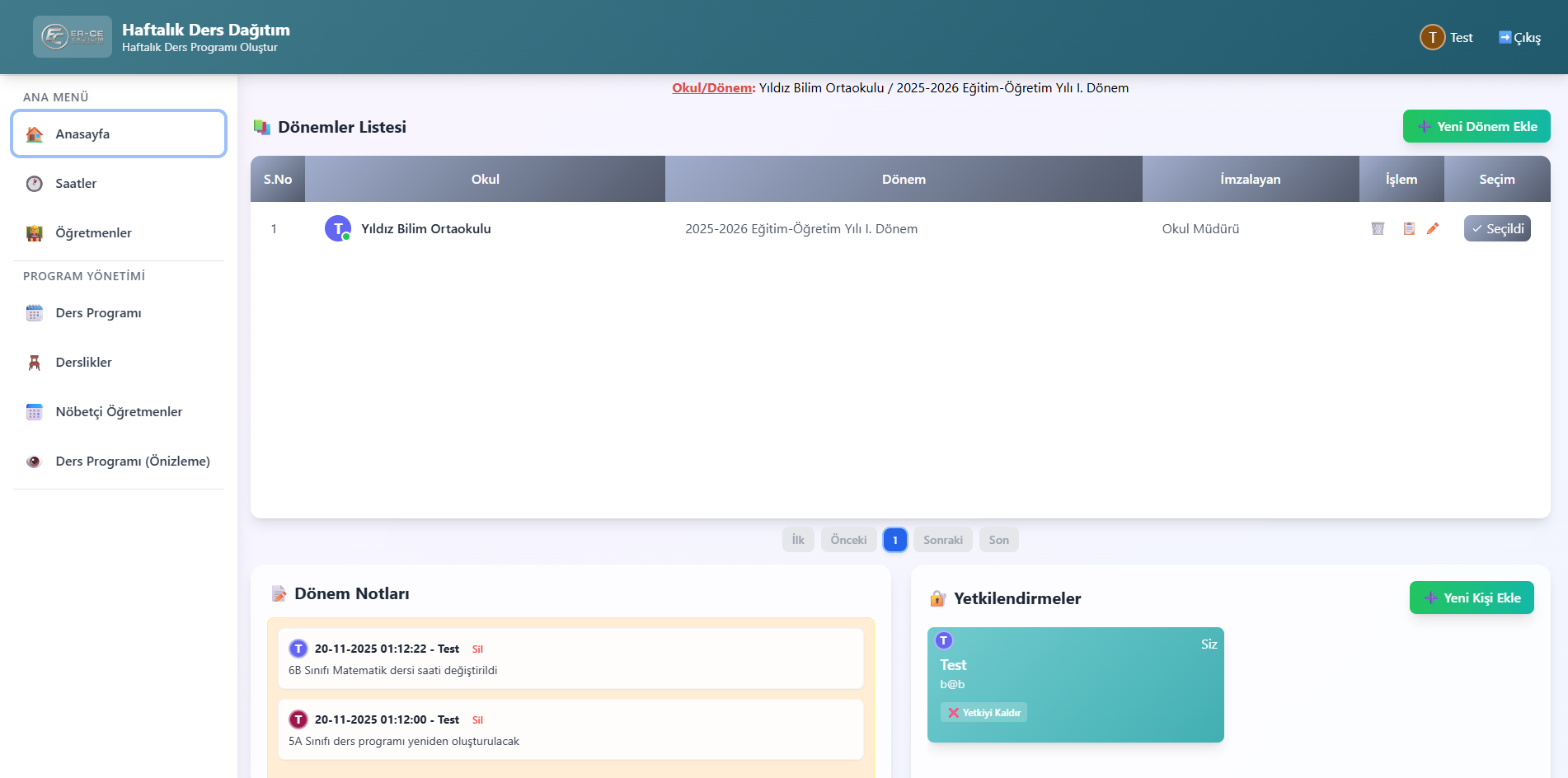Click the Test user avatar in the top bar
Screen dimensions: 1568x778
click(x=1432, y=37)
